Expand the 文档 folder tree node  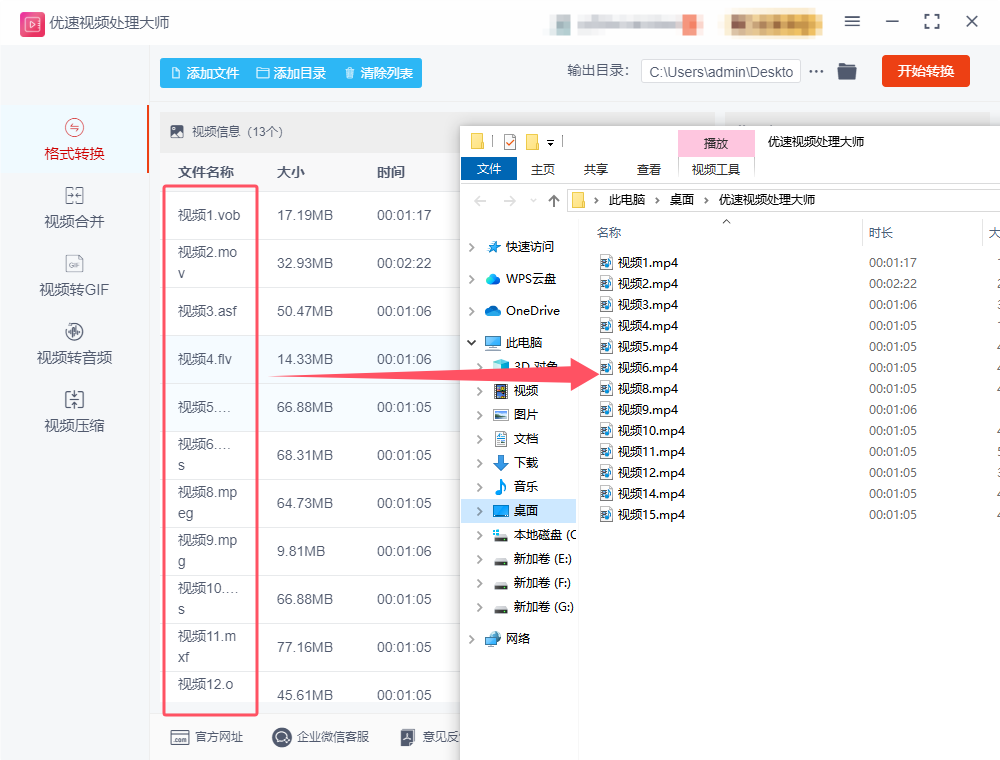480,439
